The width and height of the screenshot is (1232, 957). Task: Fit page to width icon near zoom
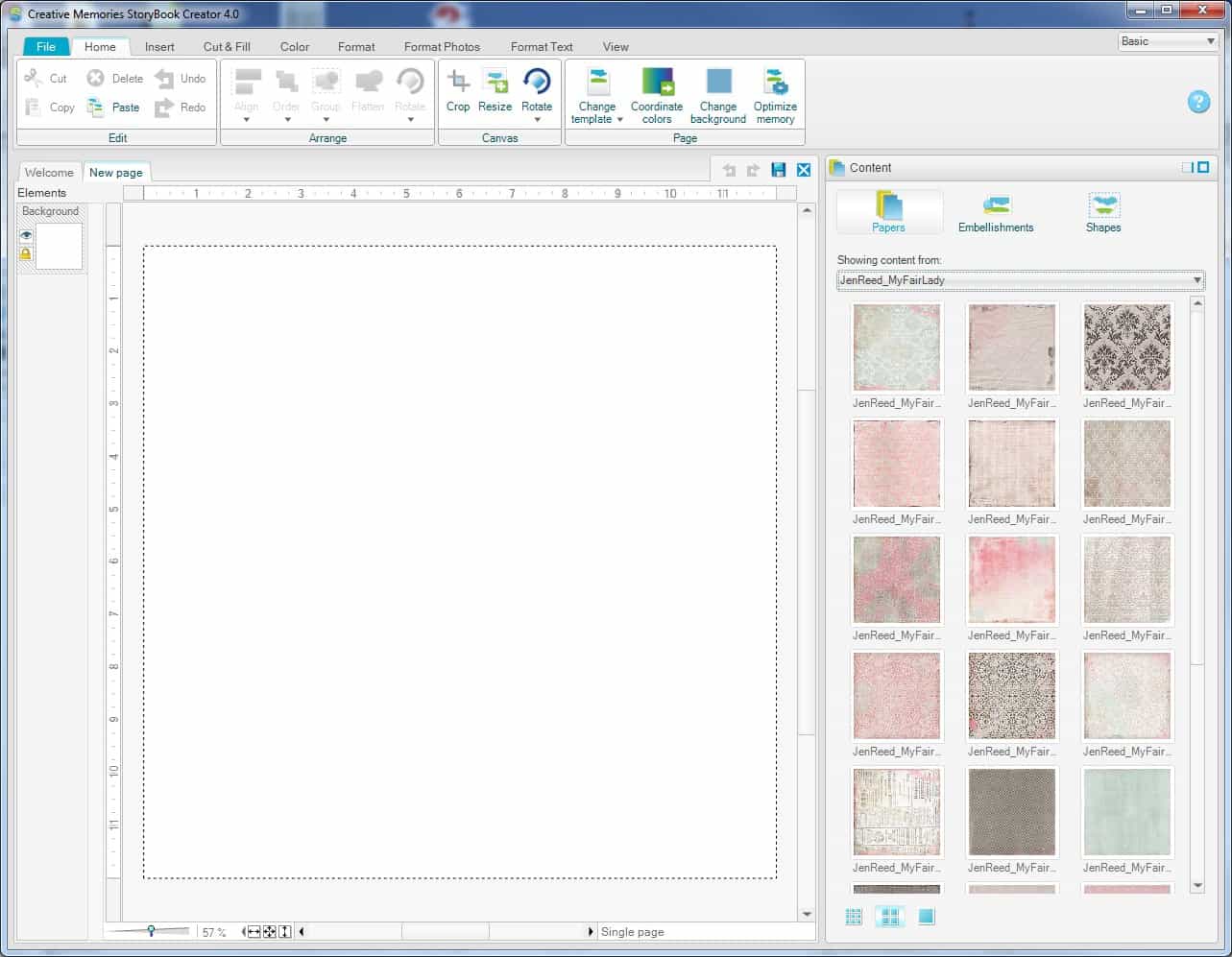253,931
